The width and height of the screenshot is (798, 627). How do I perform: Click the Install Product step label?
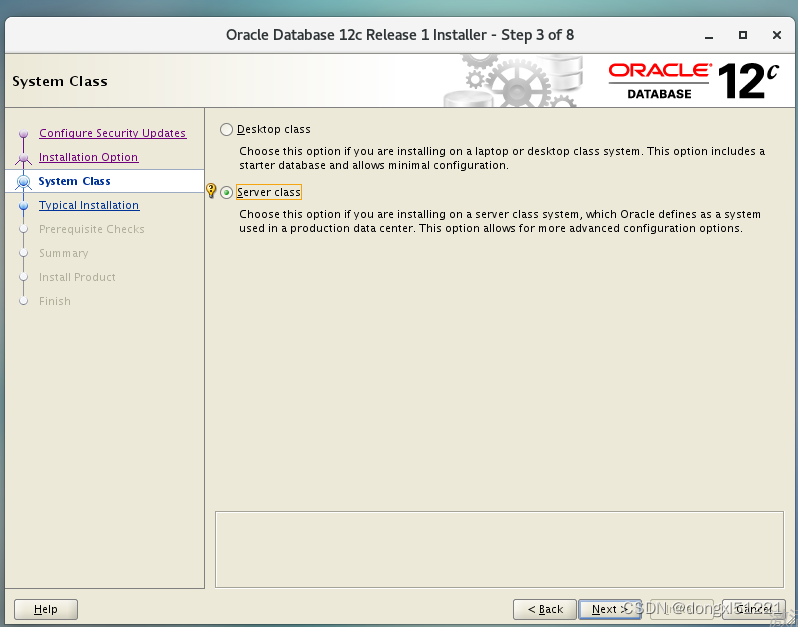coord(77,277)
